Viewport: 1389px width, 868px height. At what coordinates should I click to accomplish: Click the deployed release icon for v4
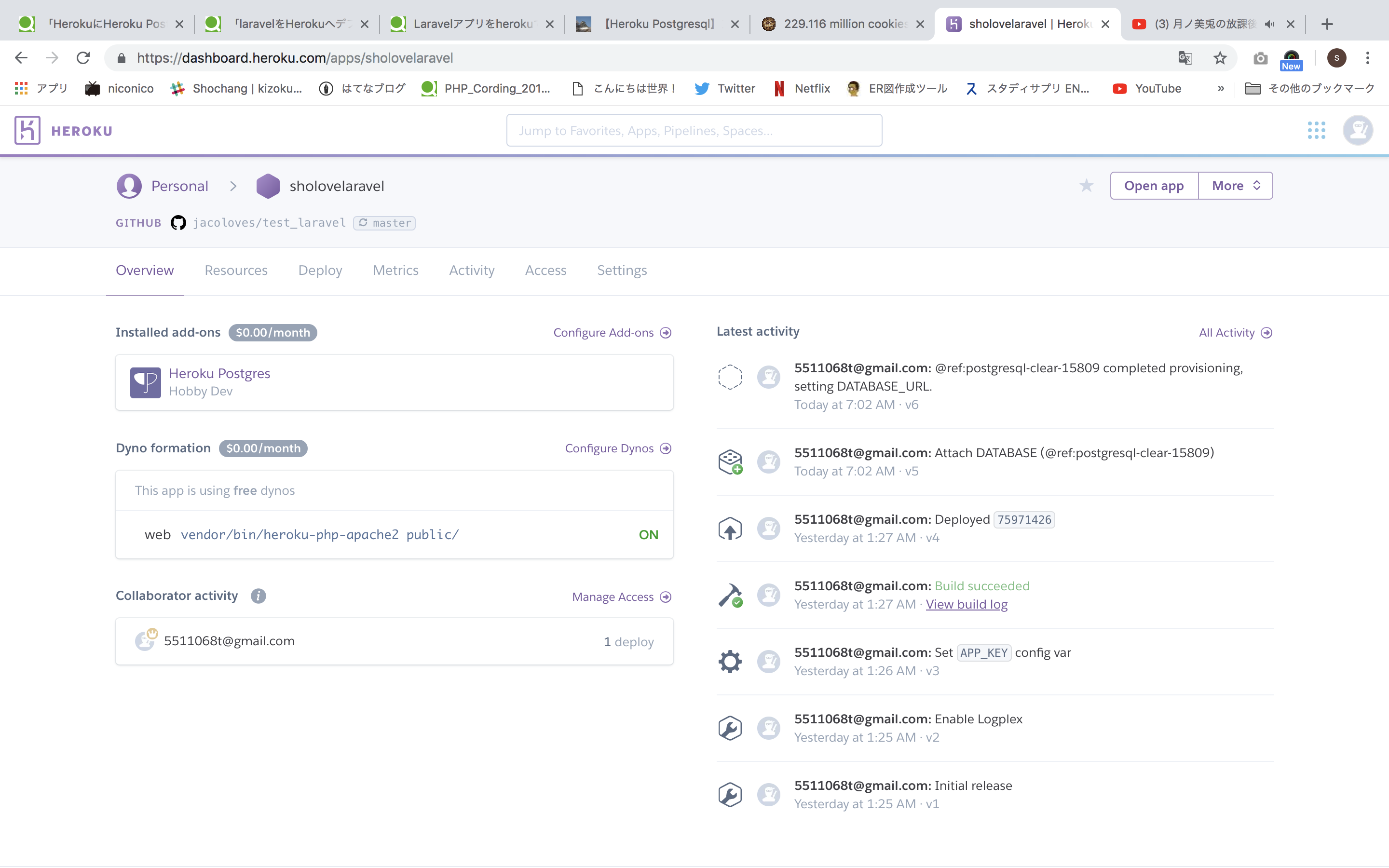(730, 528)
